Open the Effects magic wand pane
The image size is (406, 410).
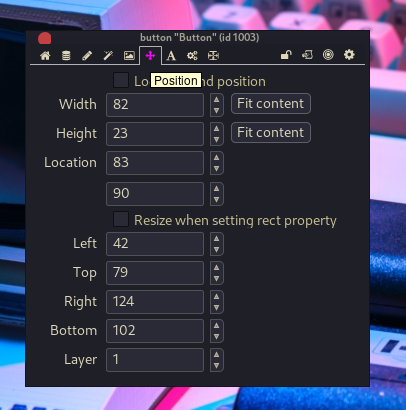tap(108, 55)
